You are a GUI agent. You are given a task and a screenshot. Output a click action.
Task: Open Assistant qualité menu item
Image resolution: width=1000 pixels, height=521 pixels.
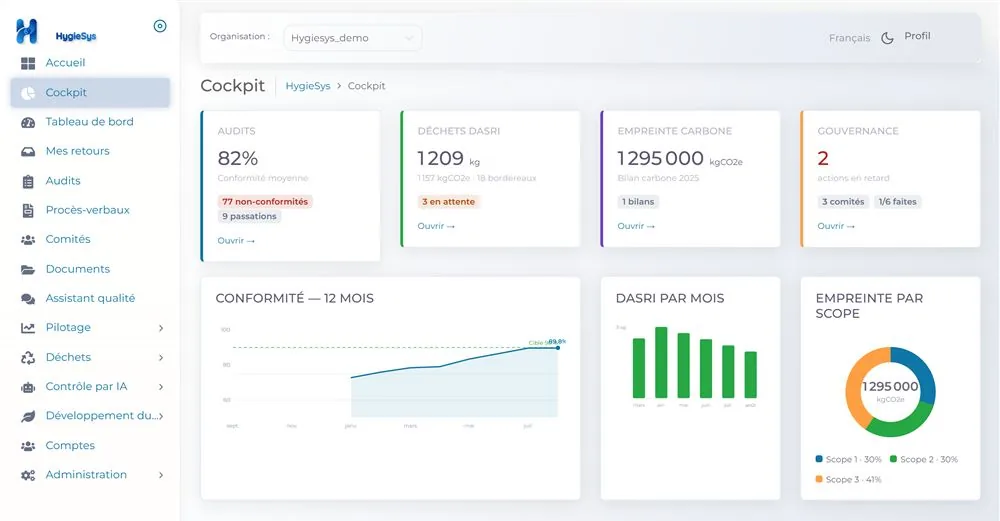tap(91, 298)
